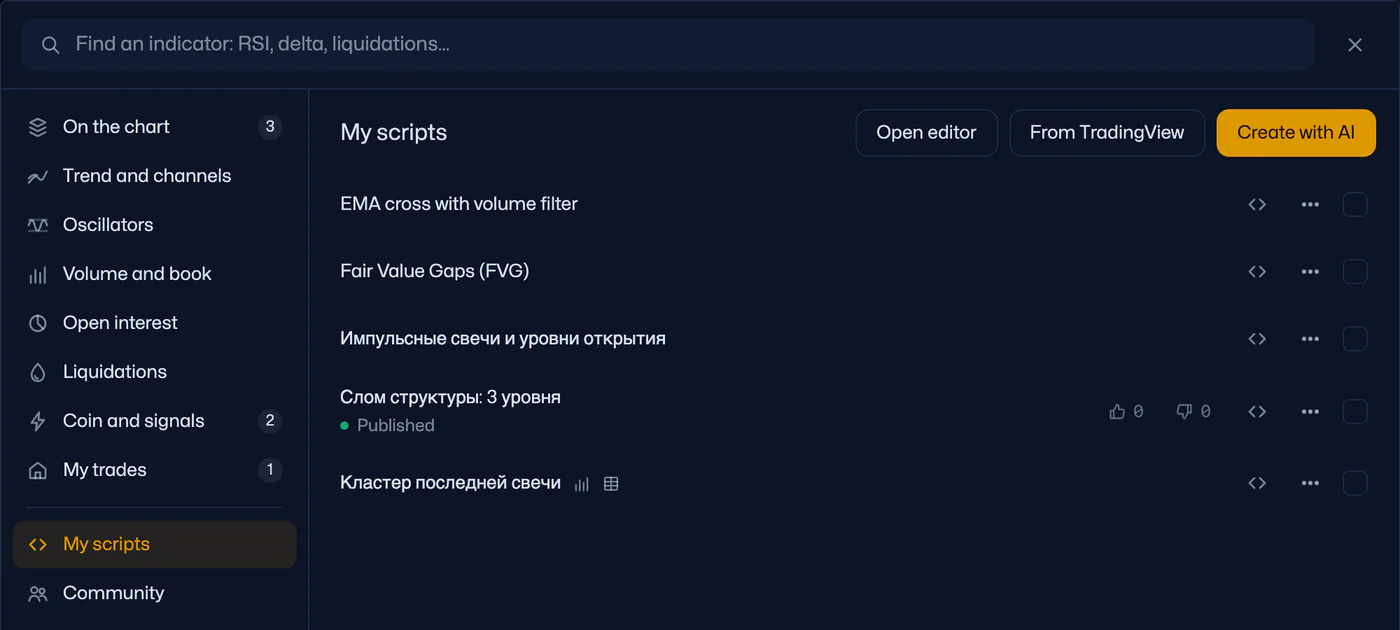
Task: Click the Community people icon
Action: tap(38, 593)
